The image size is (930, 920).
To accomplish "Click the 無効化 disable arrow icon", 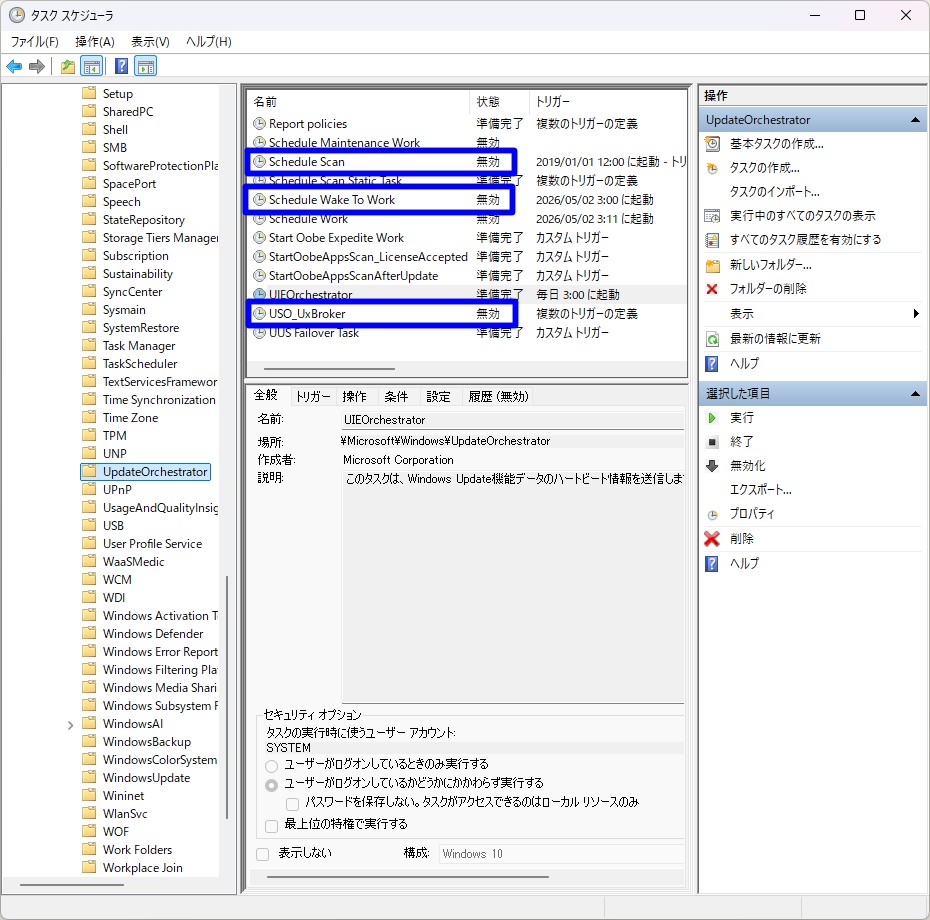I will [712, 466].
